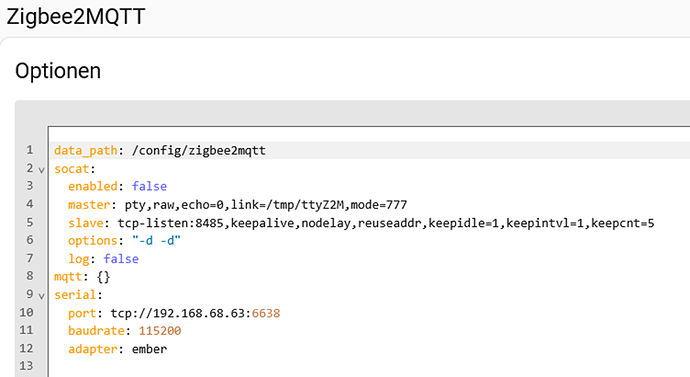
Task: Click line number 12 in the gutter
Action: 26,348
